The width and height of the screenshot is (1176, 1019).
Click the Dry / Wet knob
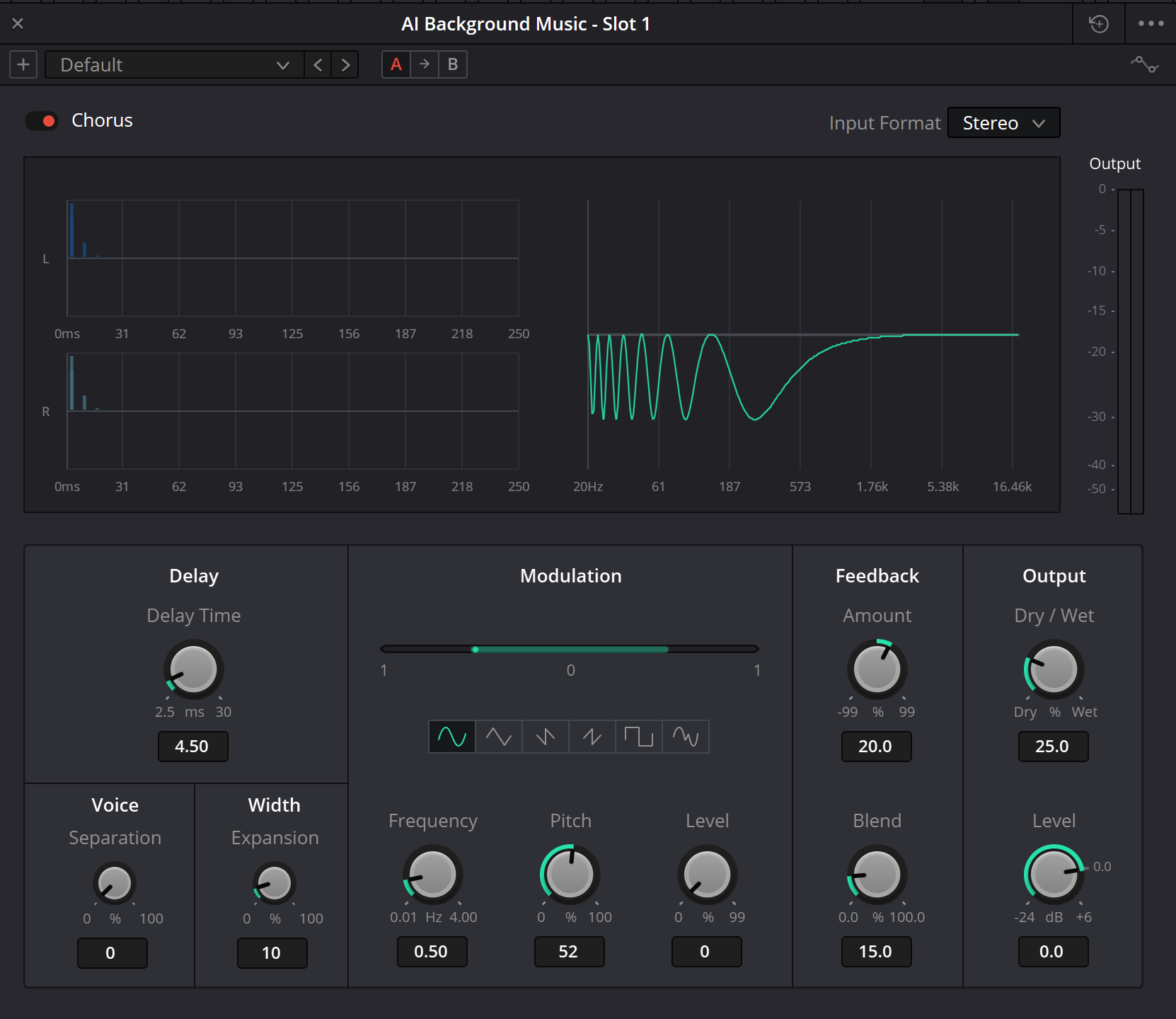tap(1054, 669)
